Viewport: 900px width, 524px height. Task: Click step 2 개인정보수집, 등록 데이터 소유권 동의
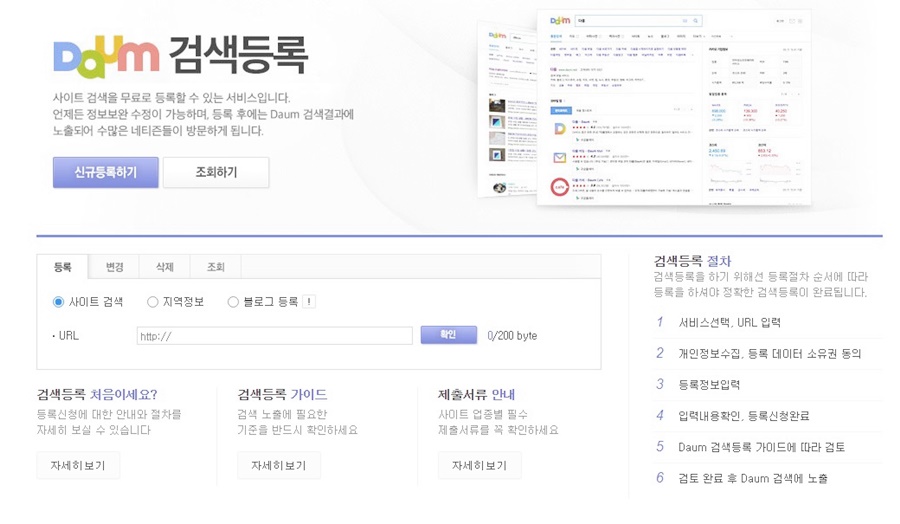click(769, 354)
